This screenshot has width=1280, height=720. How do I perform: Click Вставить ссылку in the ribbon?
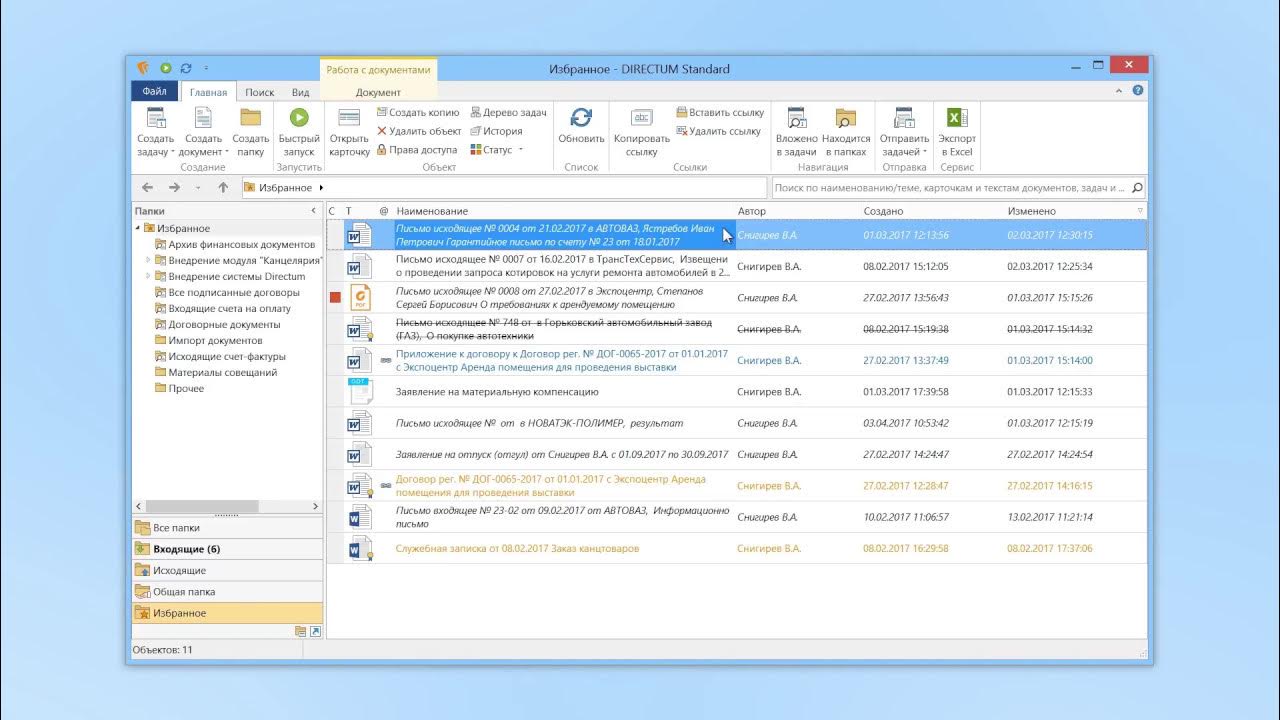tap(720, 113)
